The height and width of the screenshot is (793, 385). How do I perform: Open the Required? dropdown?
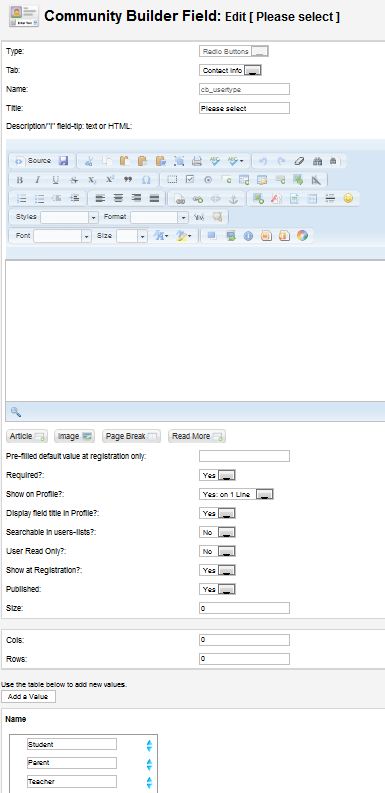[x=218, y=475]
